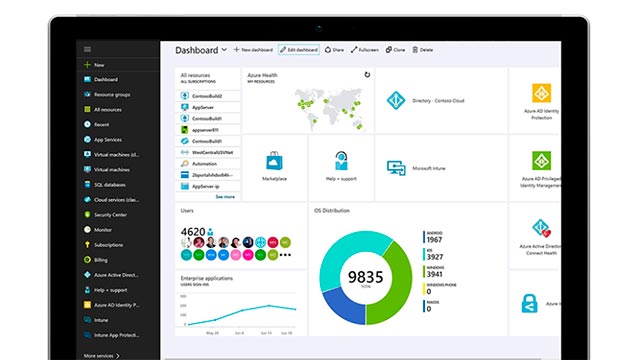Open Azure Active Directory Connect Health tile
Screen dimensions: 640x360
535,236
